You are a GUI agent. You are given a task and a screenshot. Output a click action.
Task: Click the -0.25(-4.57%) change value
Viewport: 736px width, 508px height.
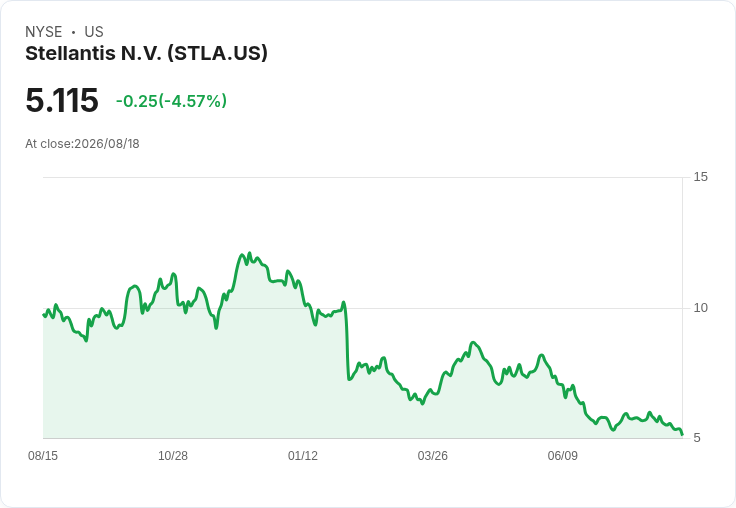point(171,101)
